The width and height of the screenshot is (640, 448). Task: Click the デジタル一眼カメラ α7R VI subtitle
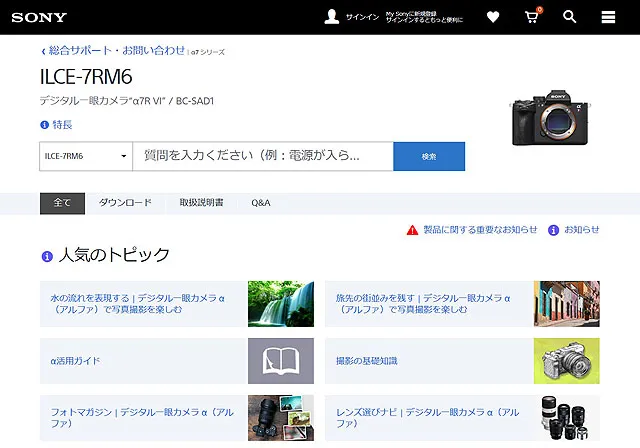point(127,101)
